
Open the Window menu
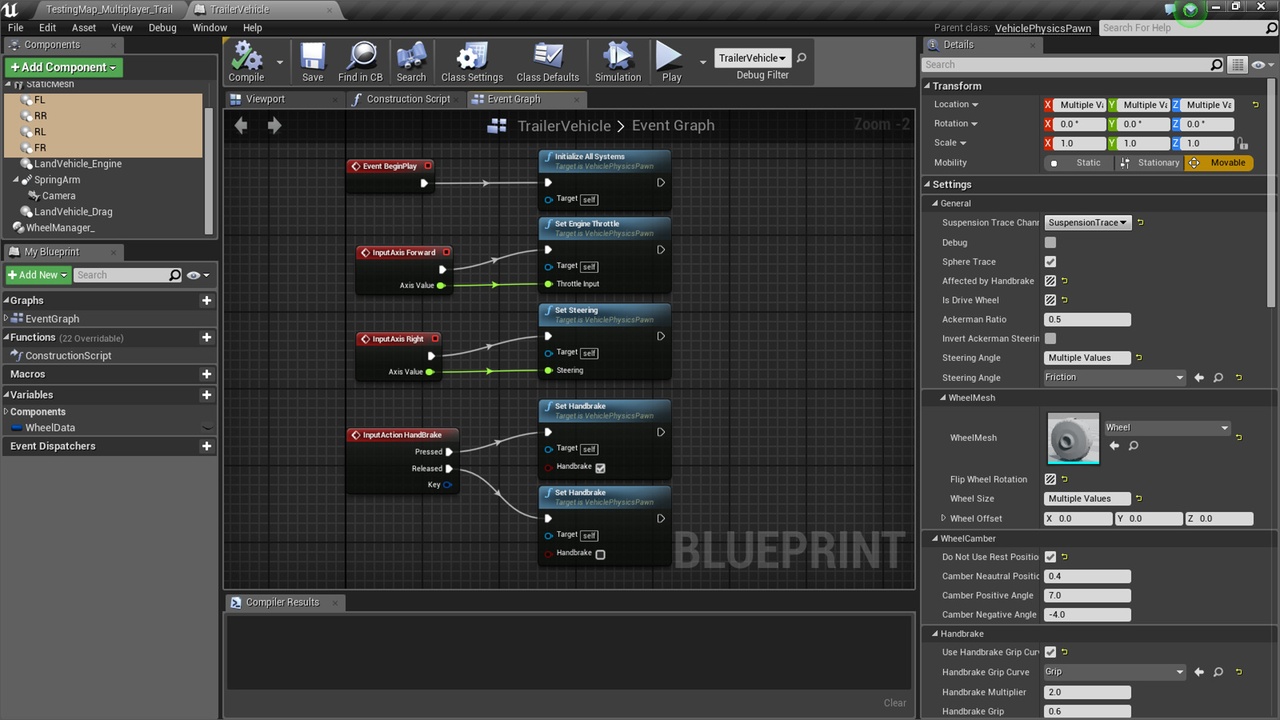point(209,28)
